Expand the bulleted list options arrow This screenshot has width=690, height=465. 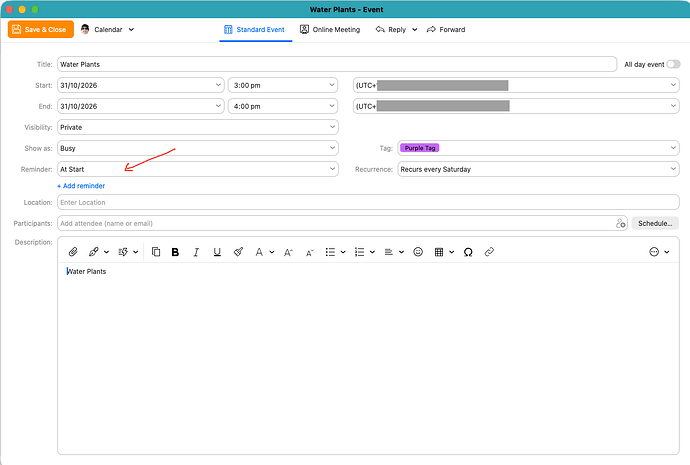[343, 252]
